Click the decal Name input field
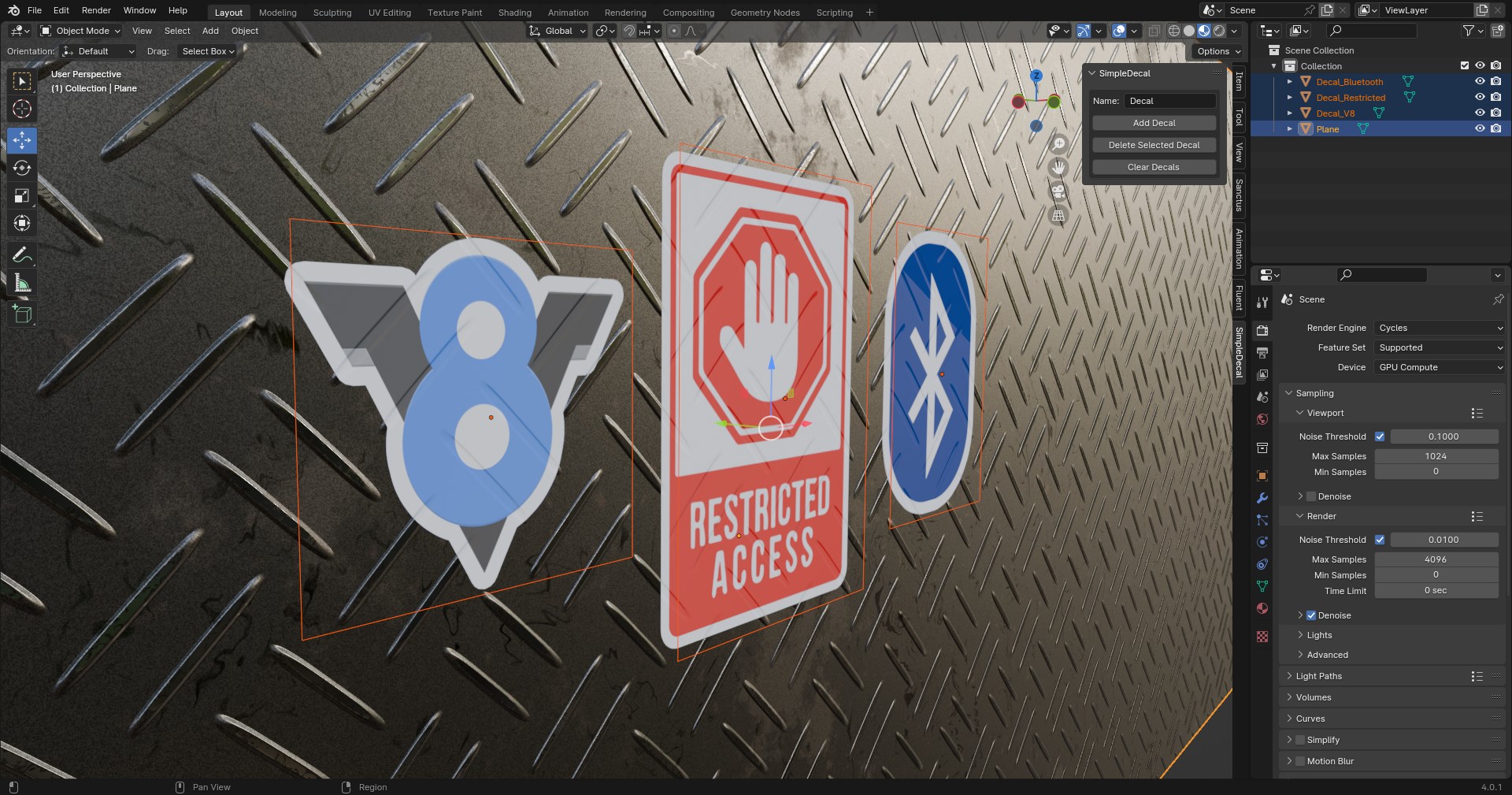The height and width of the screenshot is (795, 1512). (x=1170, y=101)
